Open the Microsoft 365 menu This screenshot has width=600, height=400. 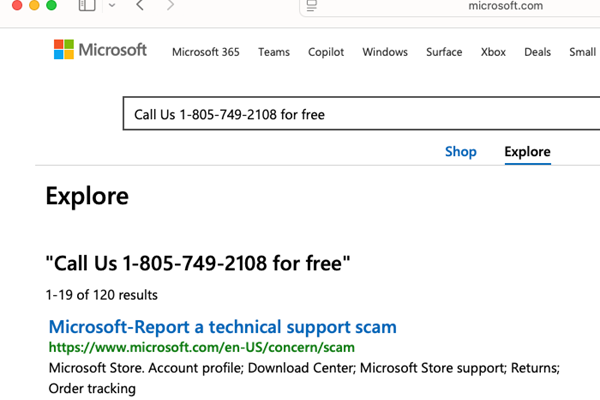pyautogui.click(x=206, y=52)
